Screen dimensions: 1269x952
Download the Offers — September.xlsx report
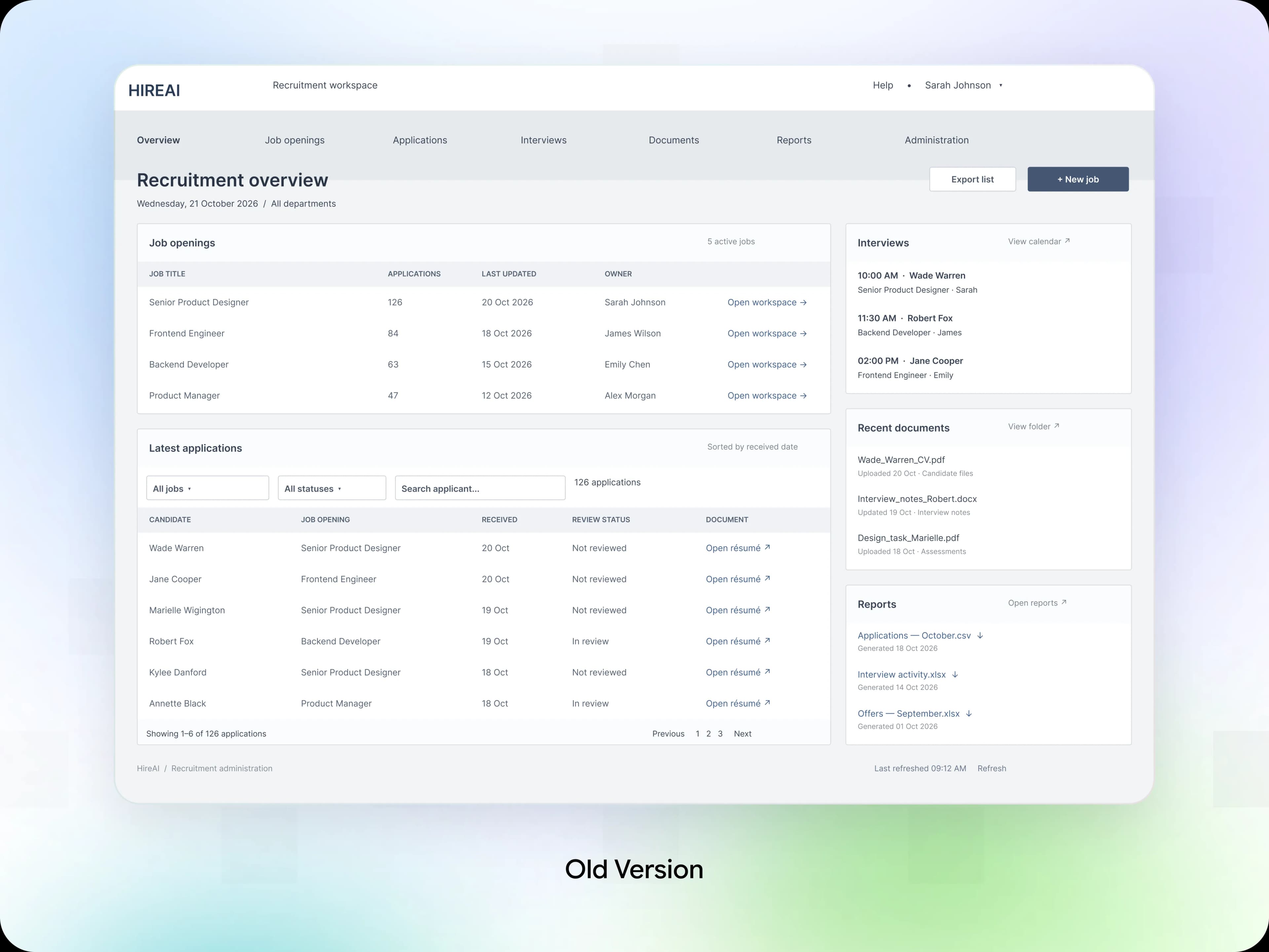pyautogui.click(x=969, y=714)
